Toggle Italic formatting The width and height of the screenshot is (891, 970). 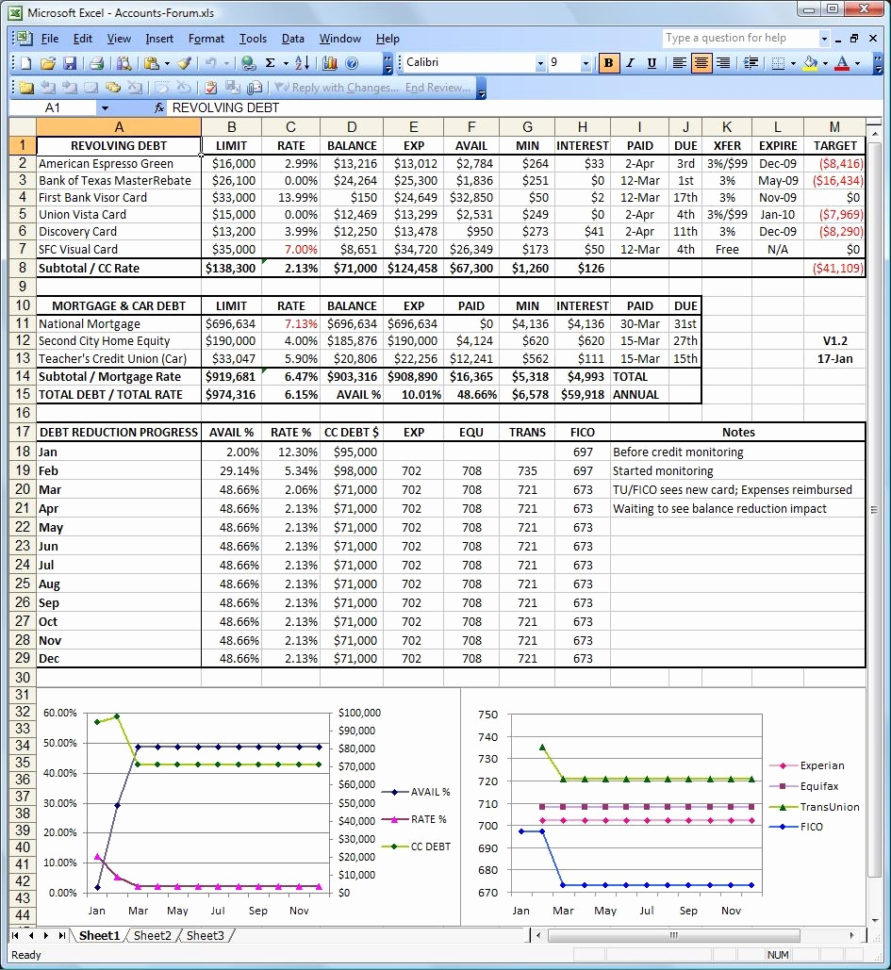[x=629, y=62]
